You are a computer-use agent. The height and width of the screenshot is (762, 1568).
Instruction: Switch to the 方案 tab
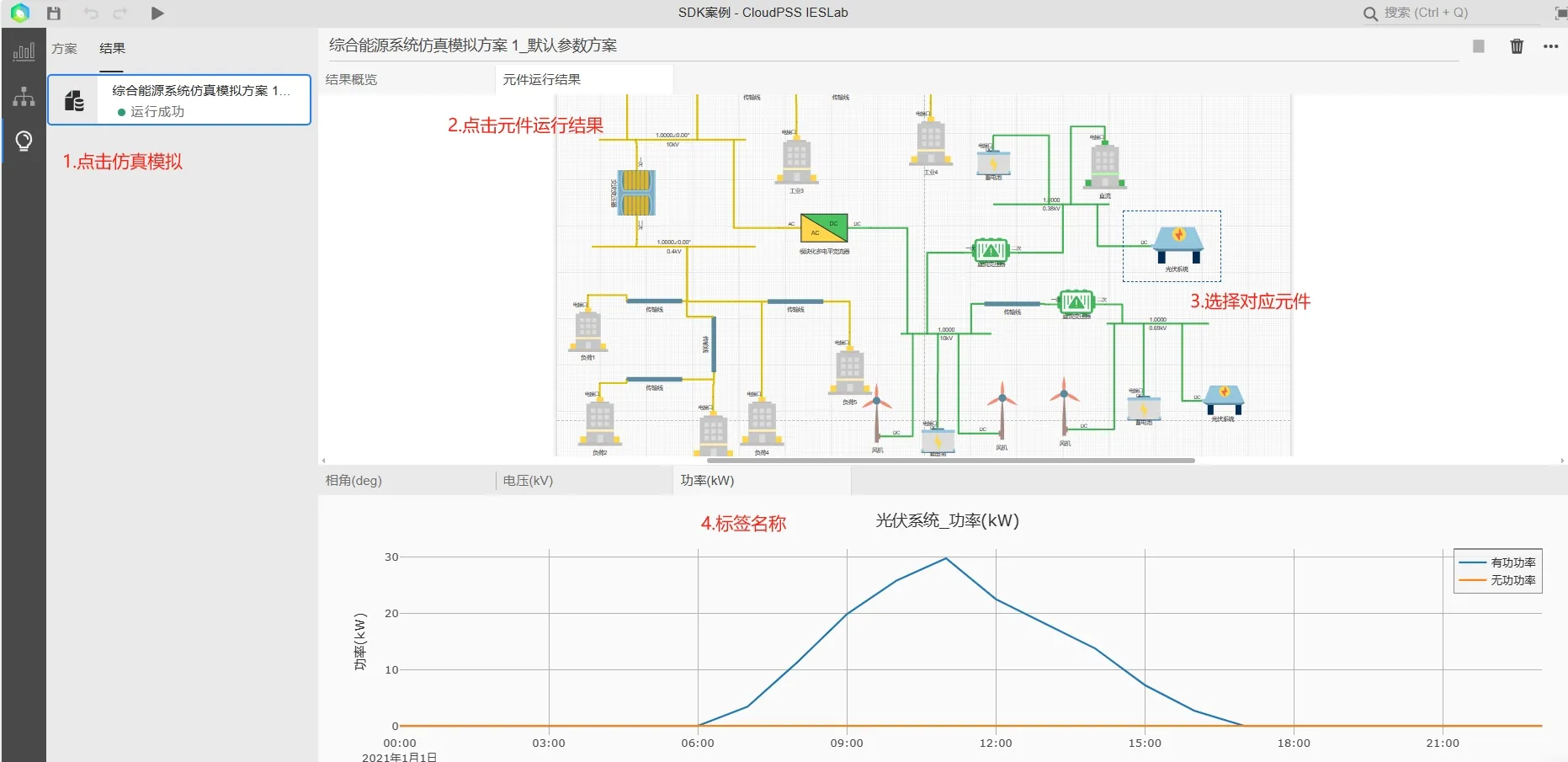pos(64,48)
